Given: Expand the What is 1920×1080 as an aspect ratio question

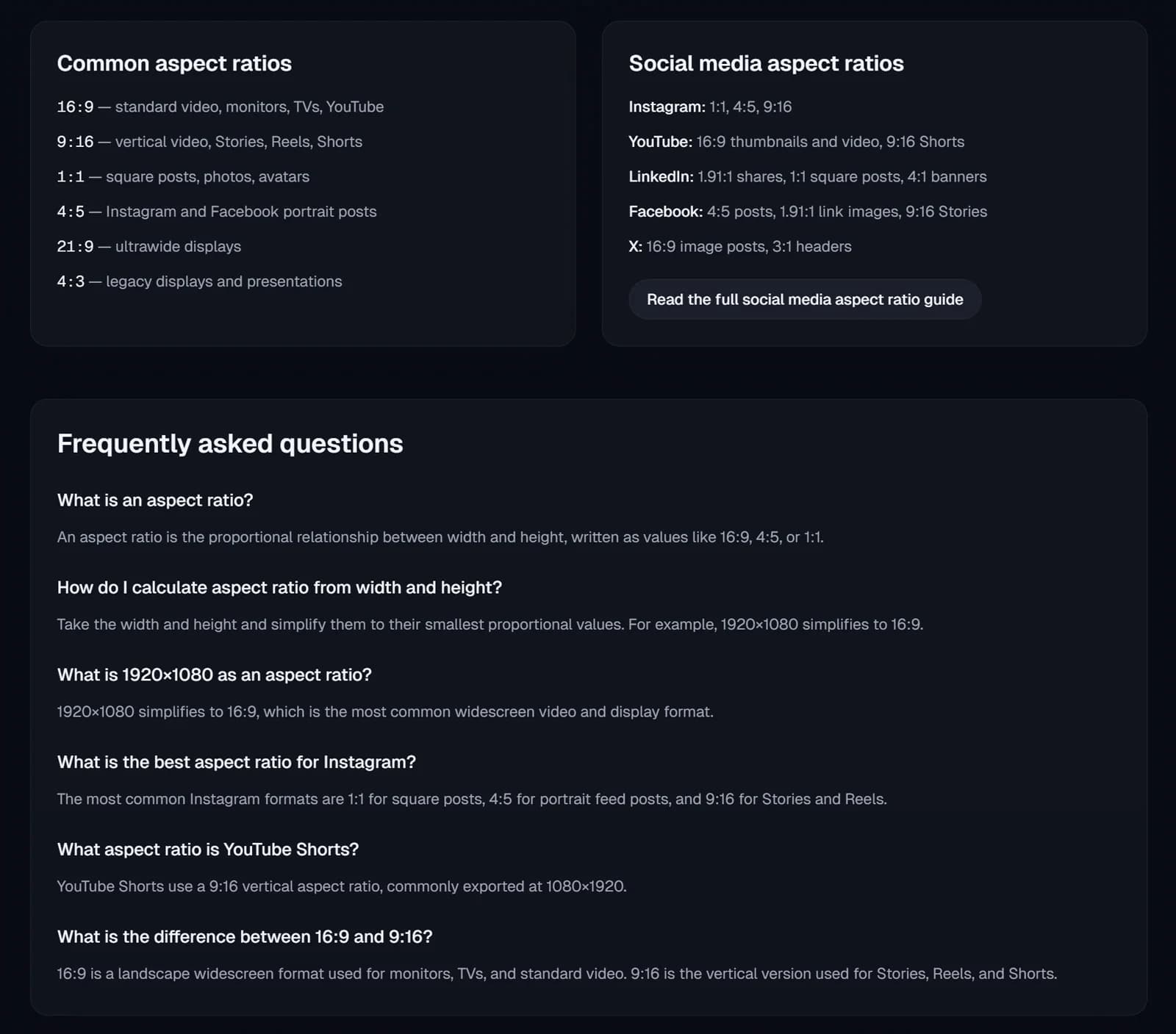Looking at the screenshot, I should tap(214, 675).
